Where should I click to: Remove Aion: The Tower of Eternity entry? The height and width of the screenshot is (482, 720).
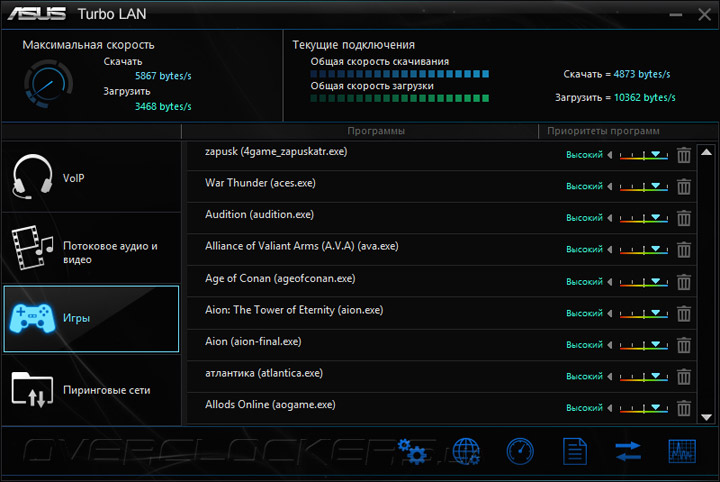pyautogui.click(x=684, y=314)
